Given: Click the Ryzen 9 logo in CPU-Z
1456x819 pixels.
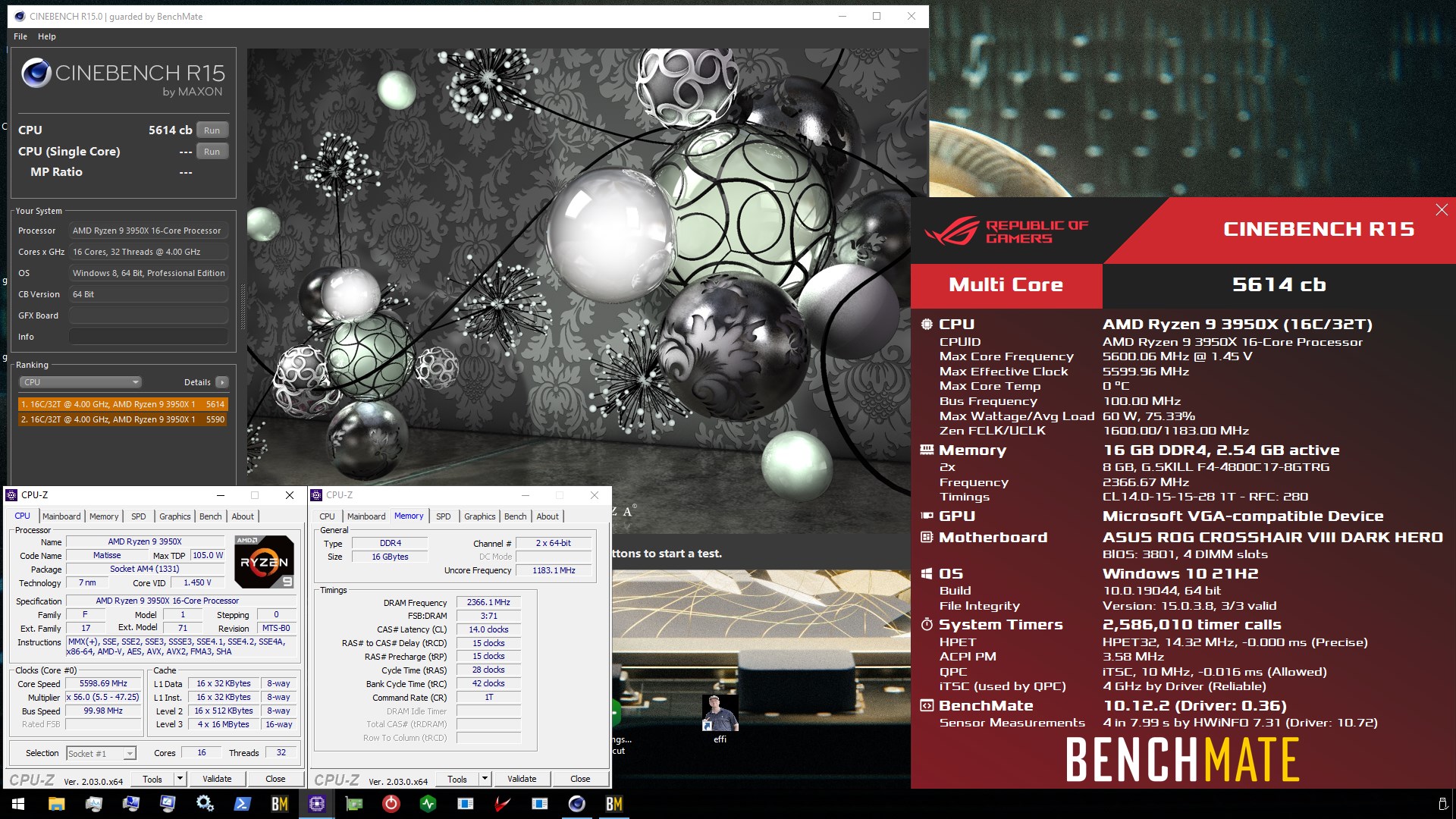Looking at the screenshot, I should tap(264, 562).
